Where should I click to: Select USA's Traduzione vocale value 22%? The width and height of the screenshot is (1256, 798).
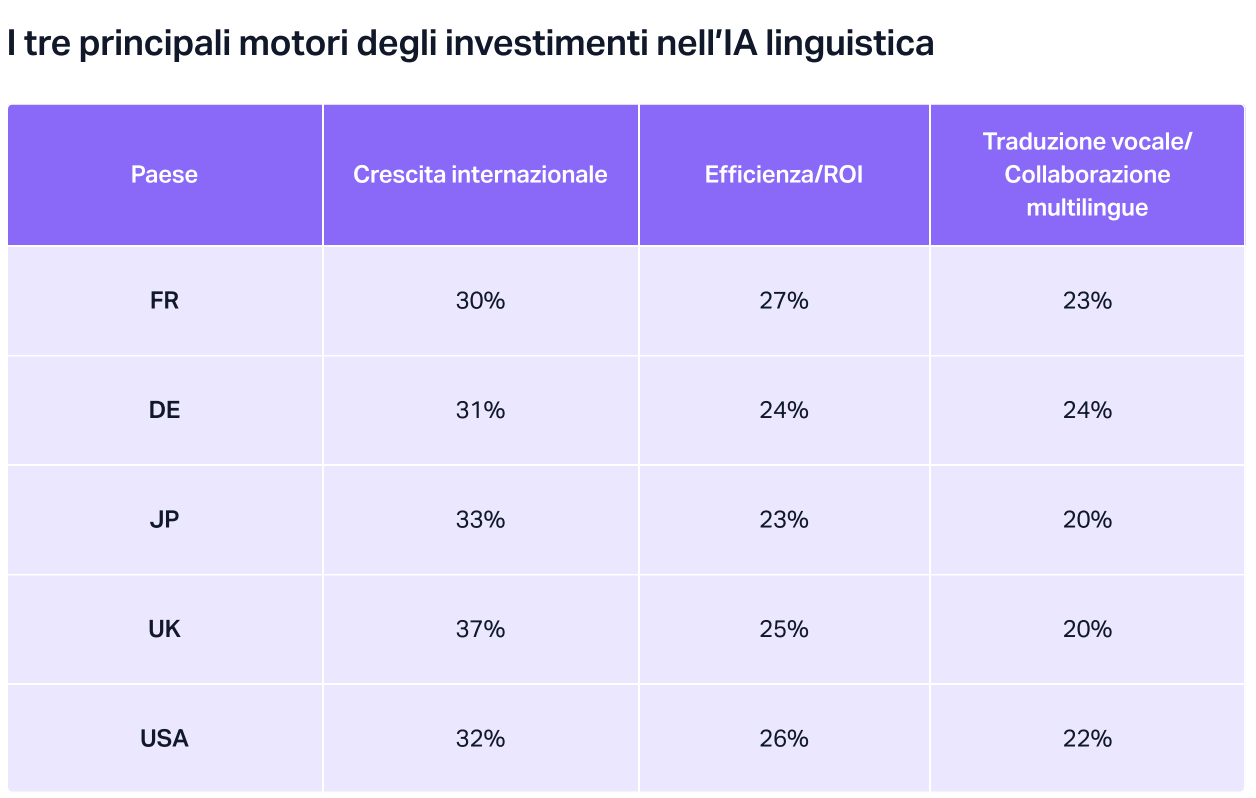[1087, 739]
